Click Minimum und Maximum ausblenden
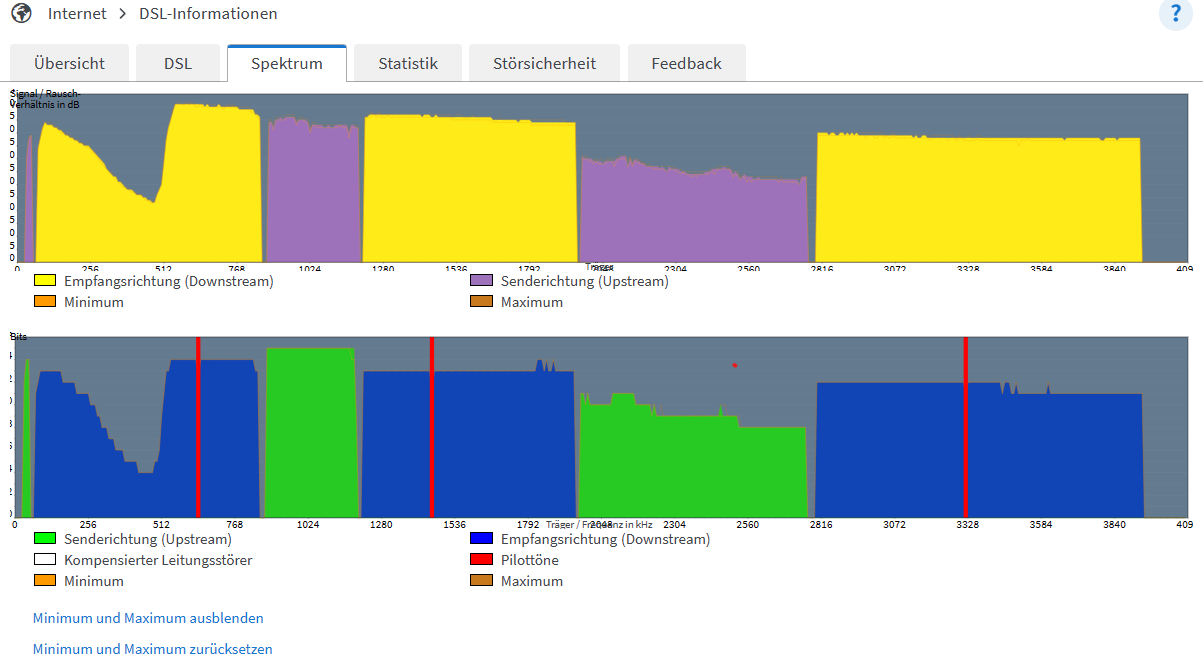The image size is (1203, 664). (147, 618)
